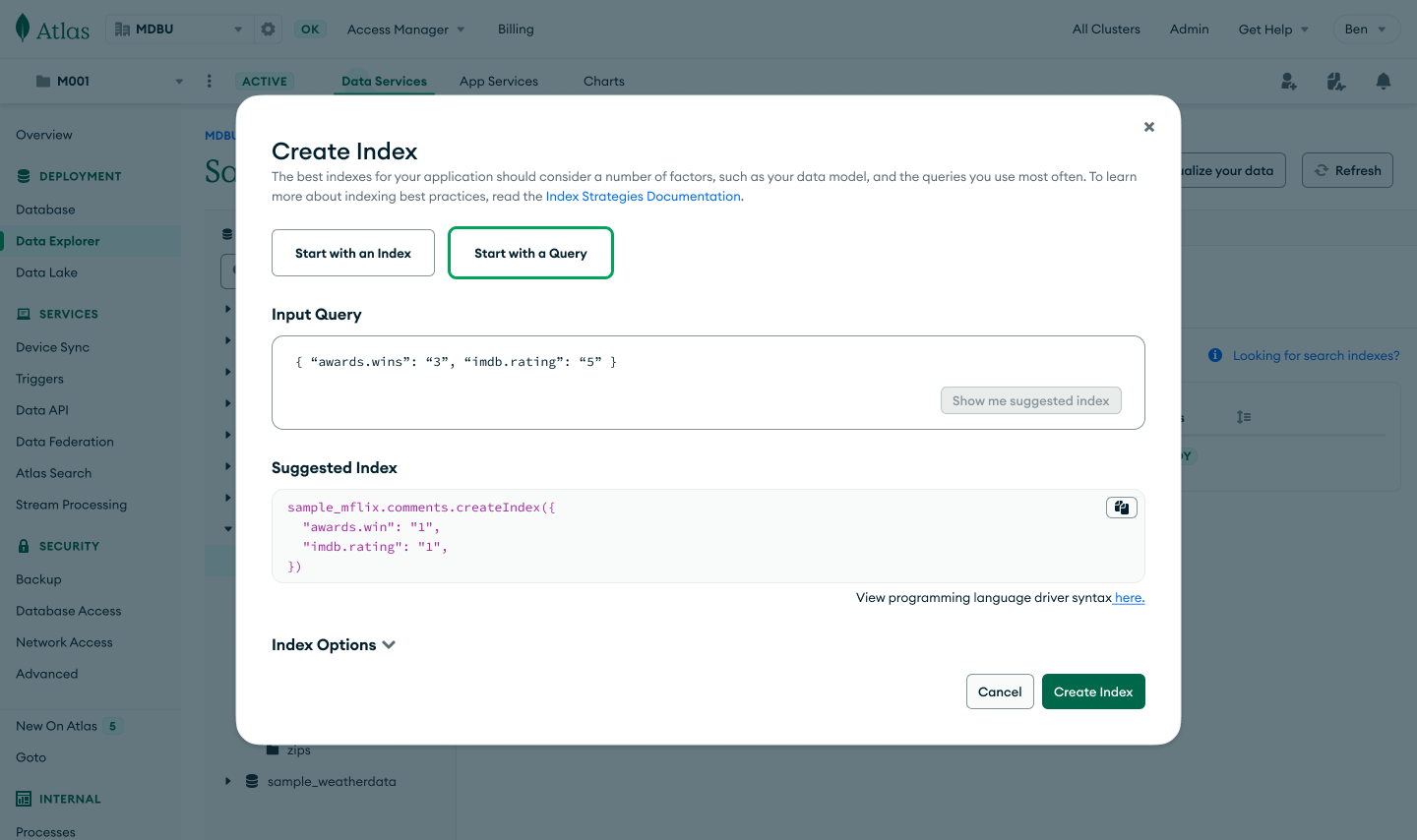This screenshot has width=1417, height=840.
Task: Switch to the Data Services tab
Action: point(384,82)
